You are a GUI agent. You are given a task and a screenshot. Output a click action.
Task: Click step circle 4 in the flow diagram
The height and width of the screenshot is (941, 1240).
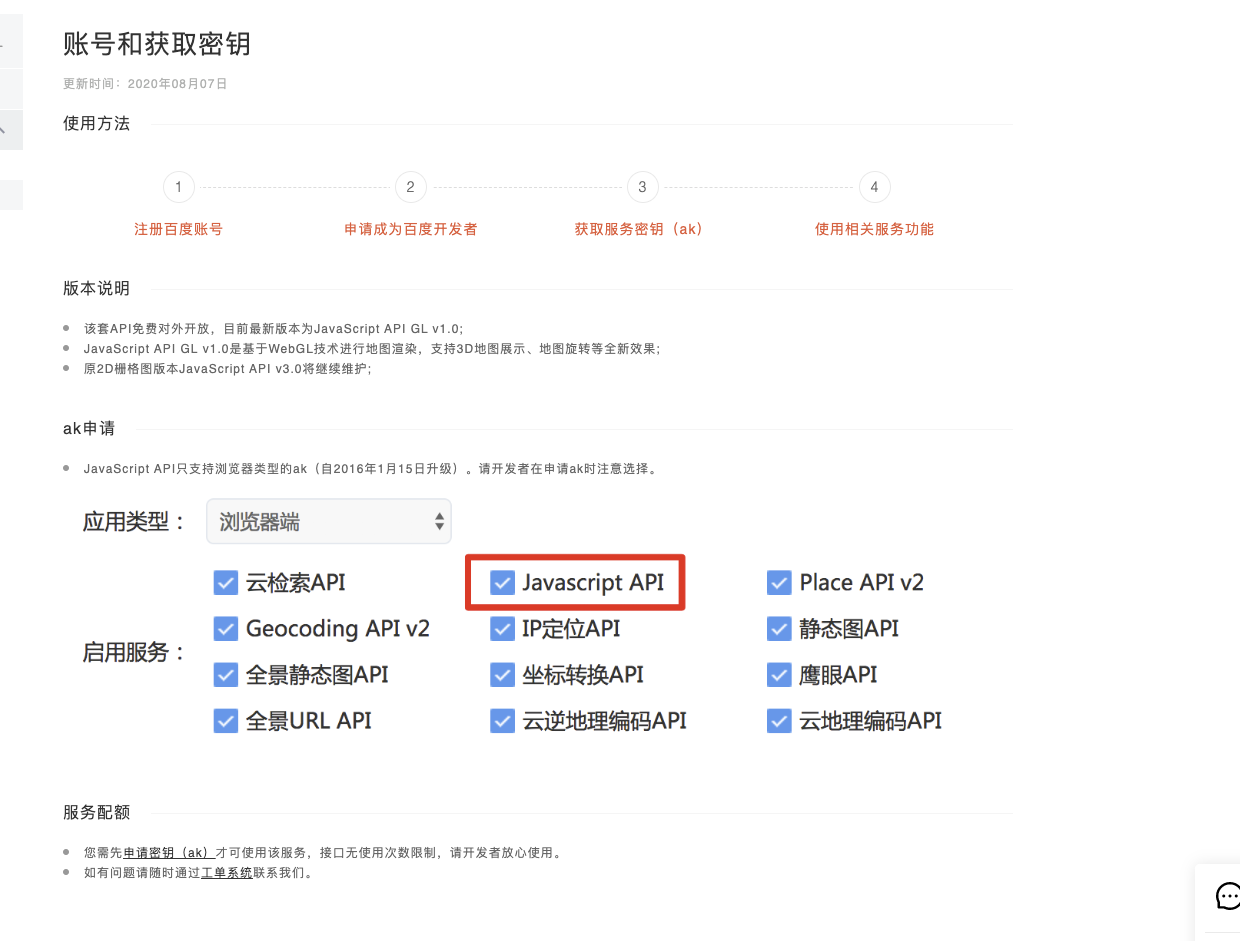coord(874,187)
